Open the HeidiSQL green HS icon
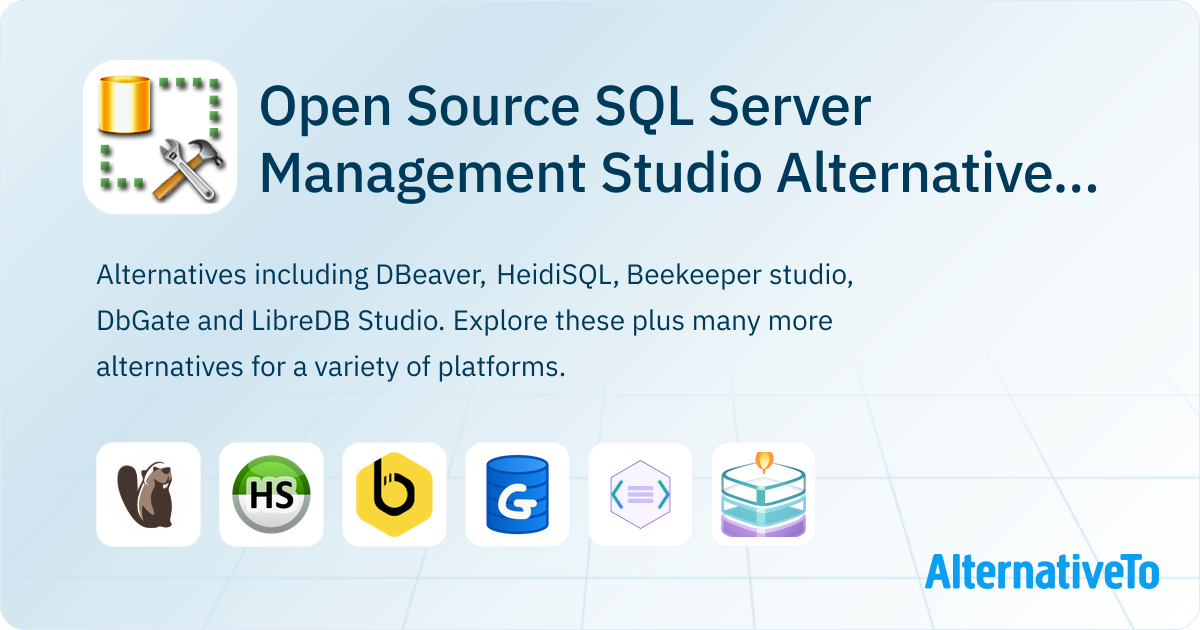The width and height of the screenshot is (1200, 630). 271,494
